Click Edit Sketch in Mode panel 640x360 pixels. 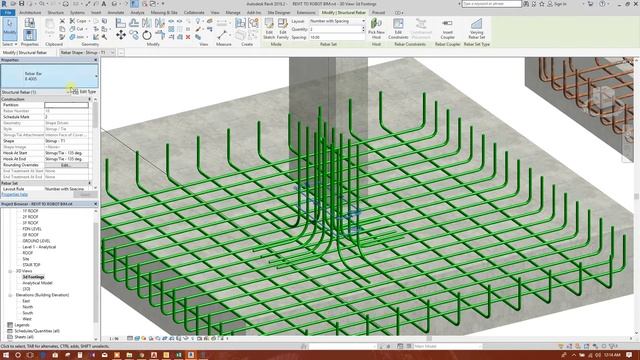click(269, 29)
